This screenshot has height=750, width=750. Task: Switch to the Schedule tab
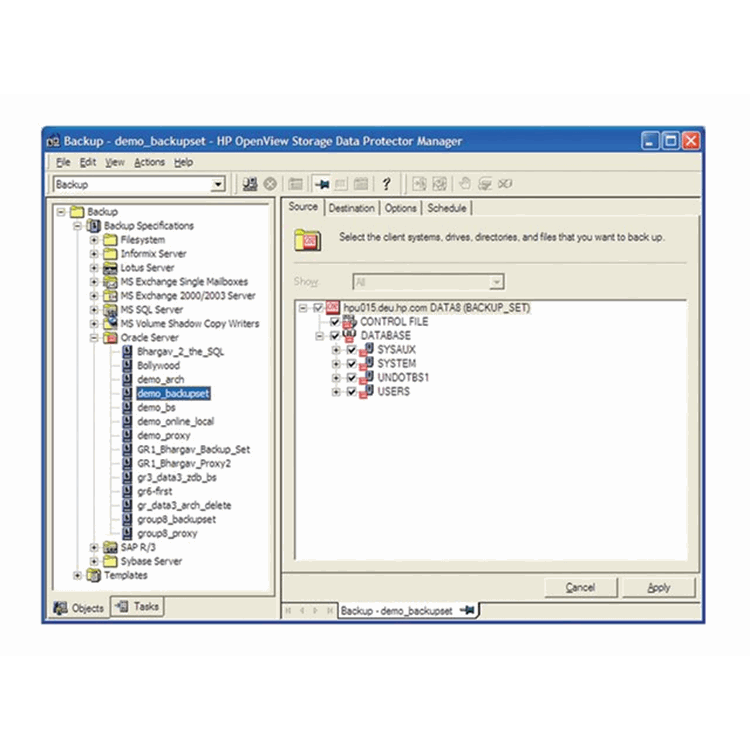(x=447, y=208)
